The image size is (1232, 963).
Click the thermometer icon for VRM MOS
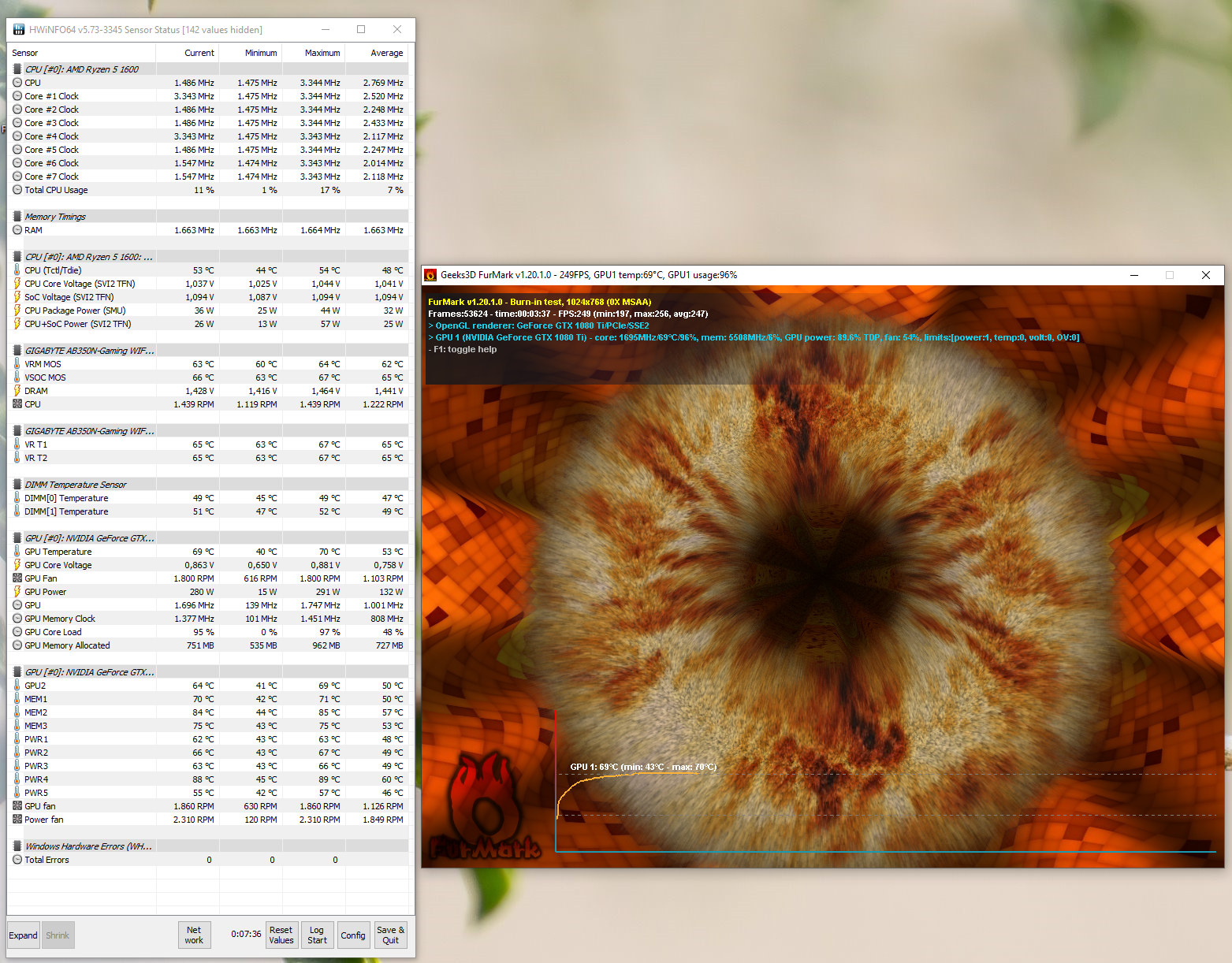tap(17, 364)
